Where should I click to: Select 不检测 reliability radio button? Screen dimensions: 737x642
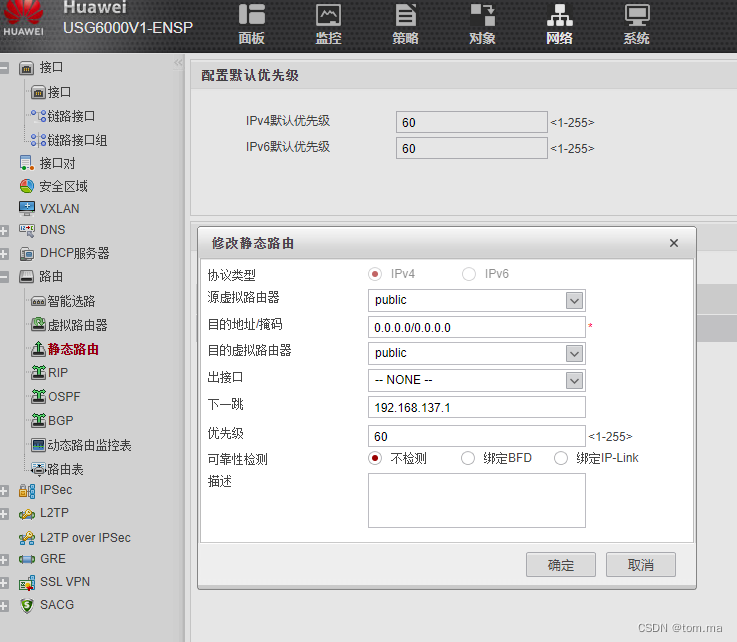(375, 458)
